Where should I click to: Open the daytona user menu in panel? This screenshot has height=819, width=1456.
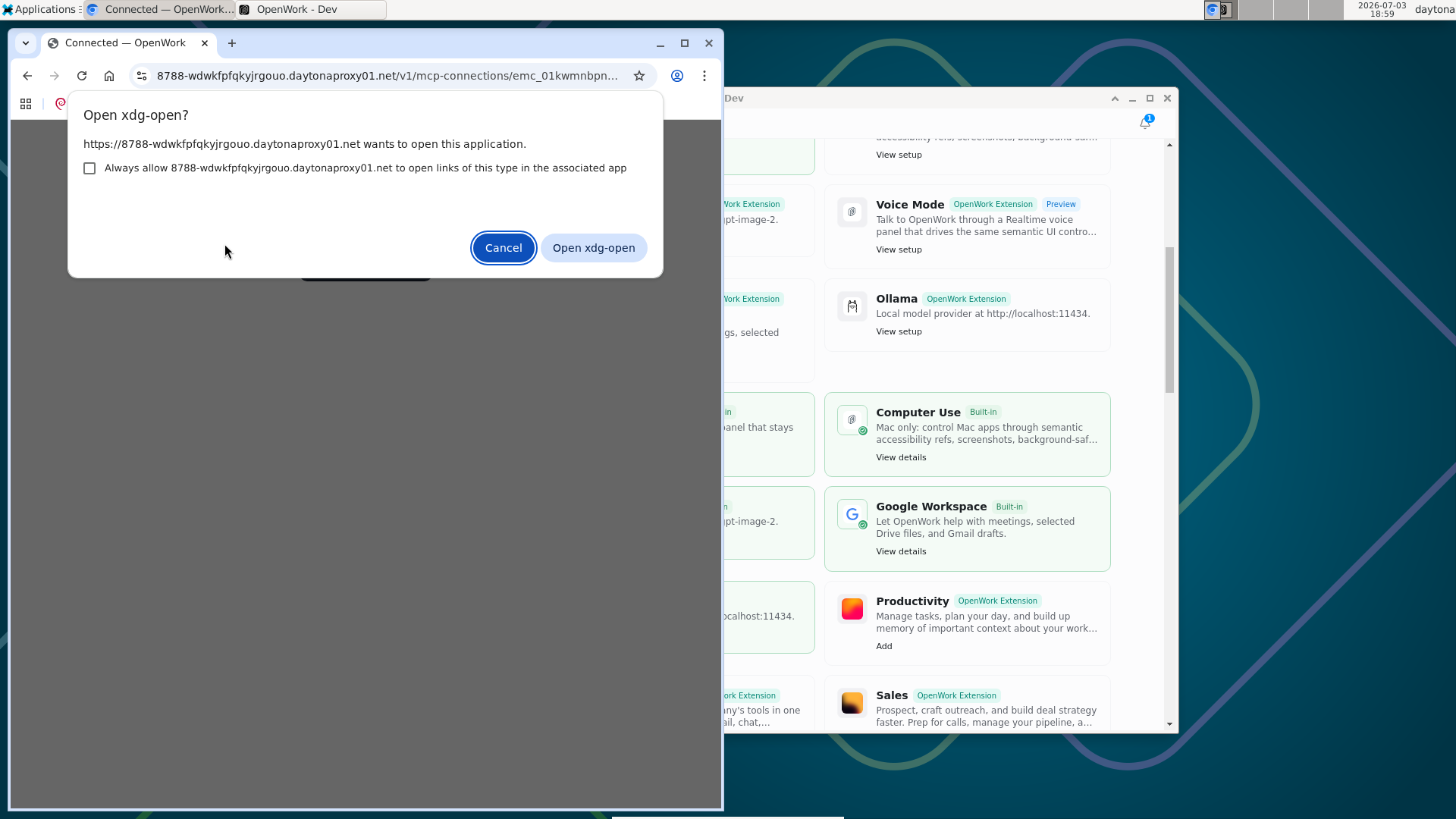(x=1434, y=10)
